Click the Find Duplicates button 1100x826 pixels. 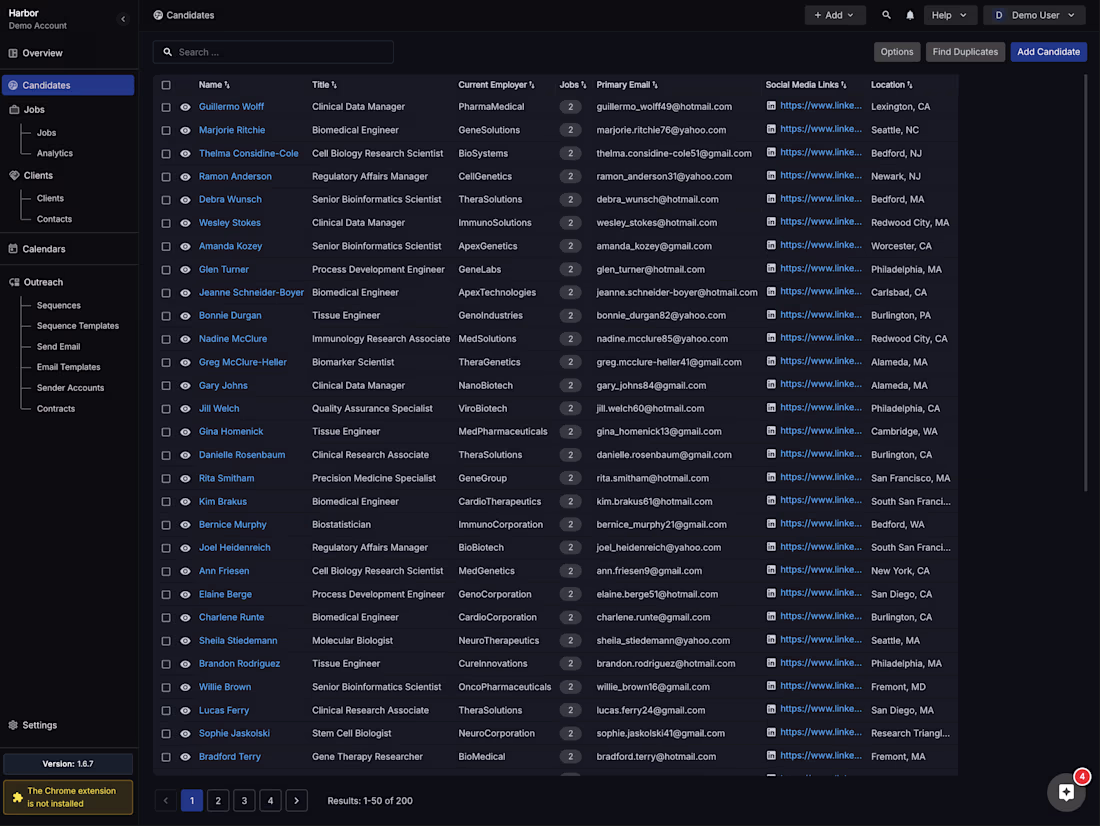coord(965,51)
